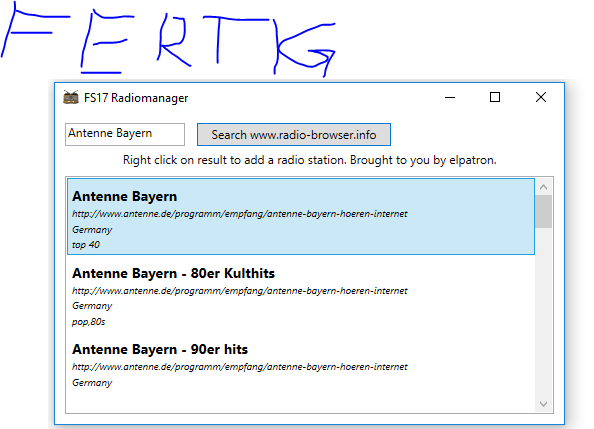Focus the Antenne Bayern search text field
The height and width of the screenshot is (429, 594).
point(125,134)
